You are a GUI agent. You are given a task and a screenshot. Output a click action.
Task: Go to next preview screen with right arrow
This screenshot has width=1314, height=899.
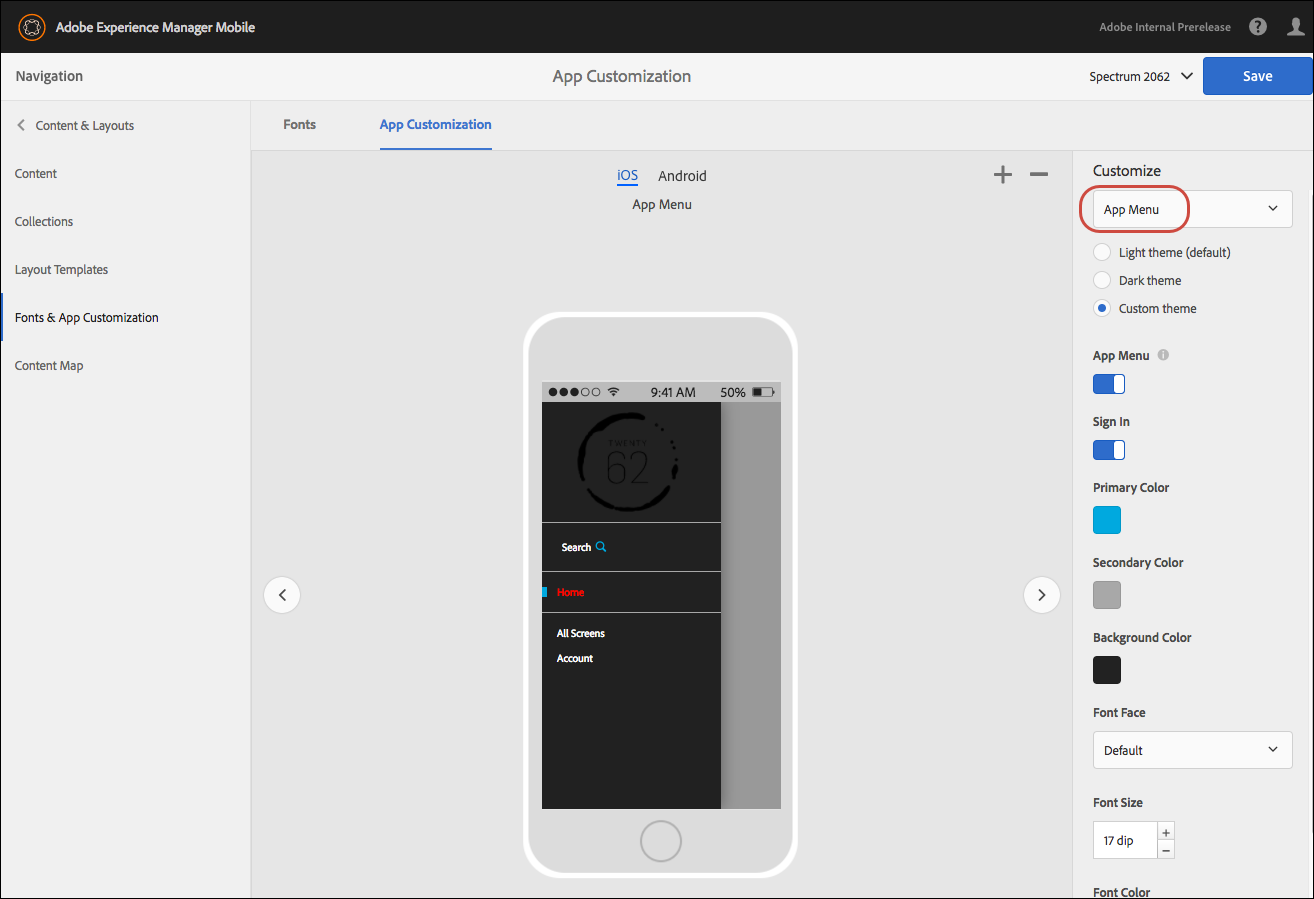(1041, 594)
